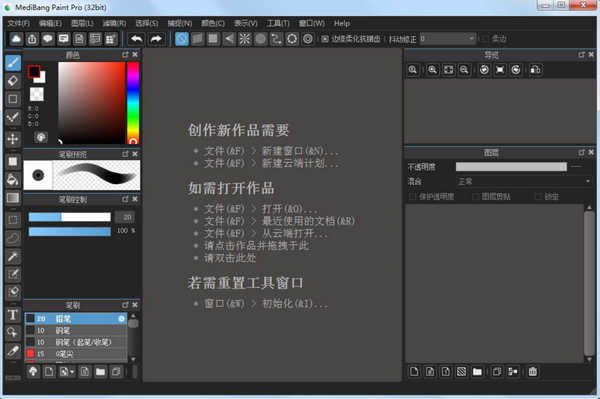Rotate canvas left in navigator panel
Screen dimensions: 600x399
pyautogui.click(x=484, y=70)
